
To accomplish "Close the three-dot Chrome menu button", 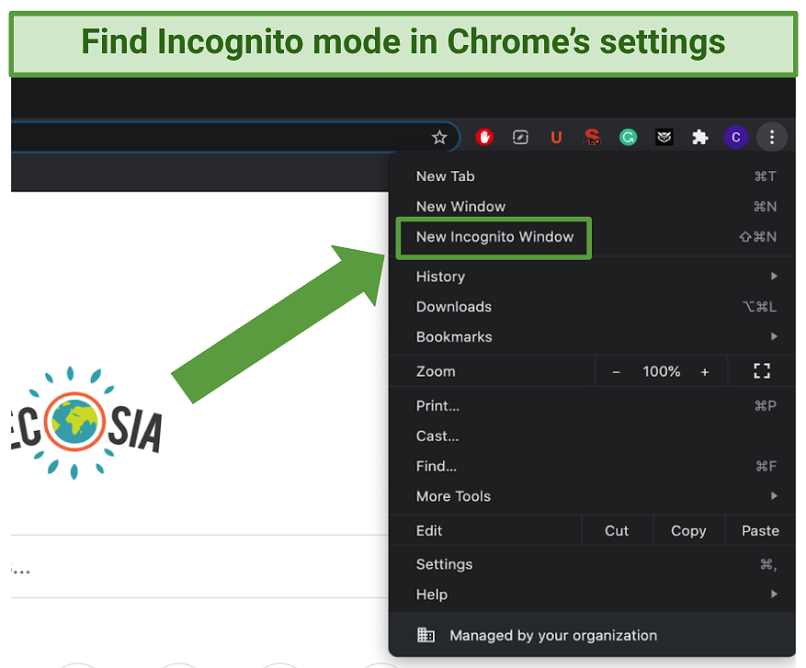I will pos(772,137).
